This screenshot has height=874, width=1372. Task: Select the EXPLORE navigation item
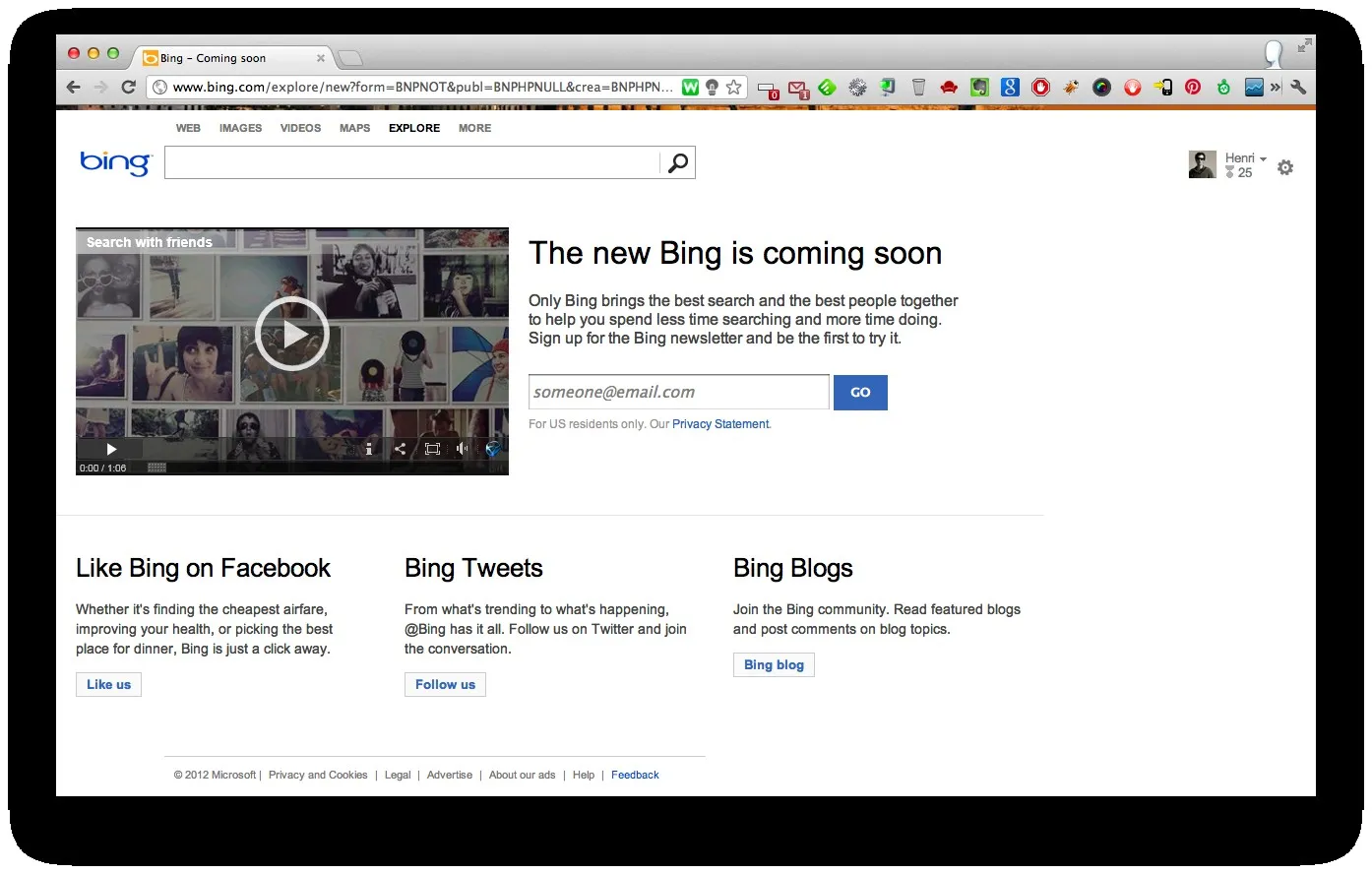coord(414,128)
